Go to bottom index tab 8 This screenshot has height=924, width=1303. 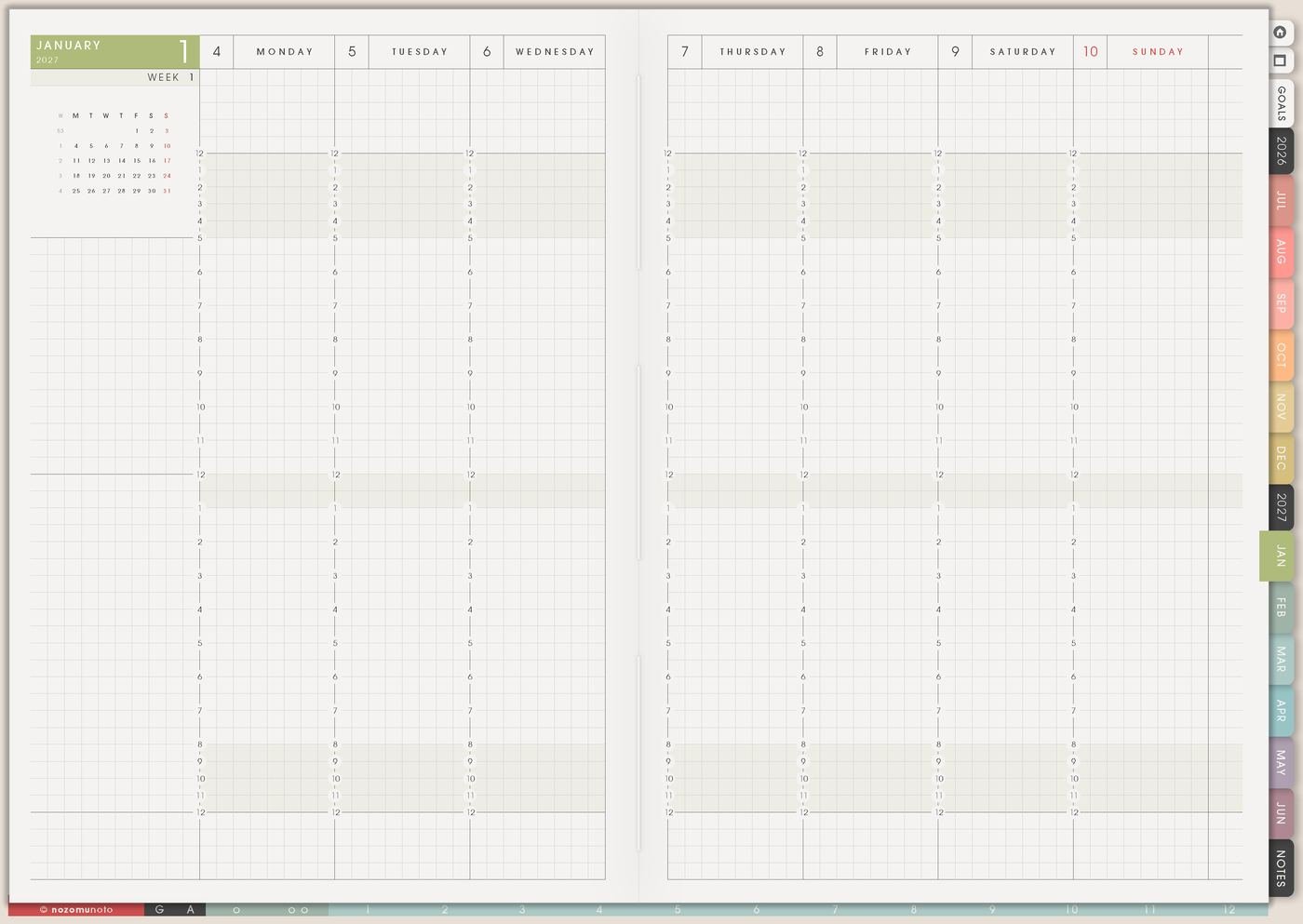(x=914, y=909)
